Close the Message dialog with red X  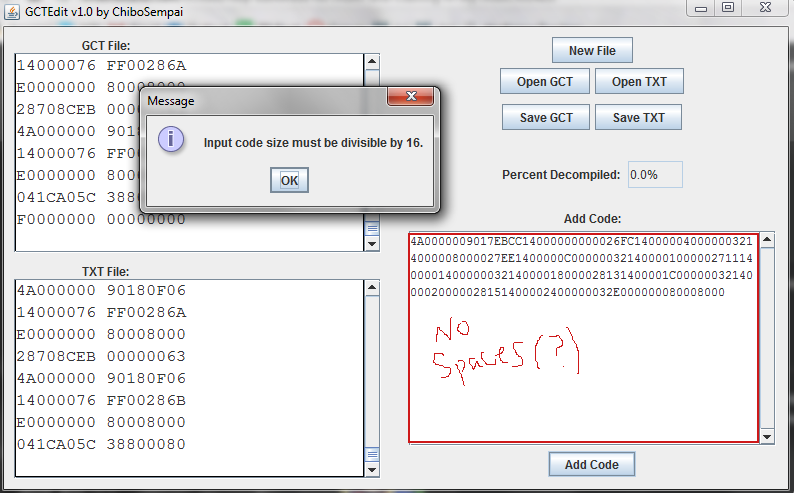[x=411, y=96]
